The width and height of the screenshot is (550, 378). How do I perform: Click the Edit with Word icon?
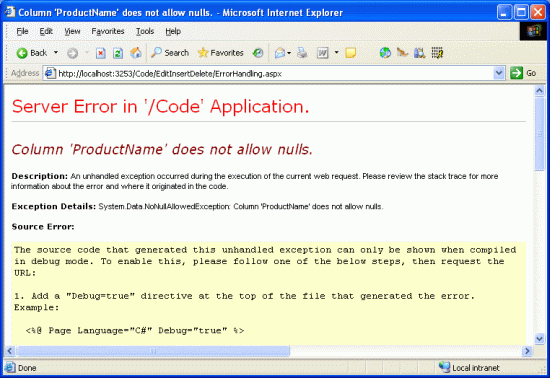tap(322, 53)
